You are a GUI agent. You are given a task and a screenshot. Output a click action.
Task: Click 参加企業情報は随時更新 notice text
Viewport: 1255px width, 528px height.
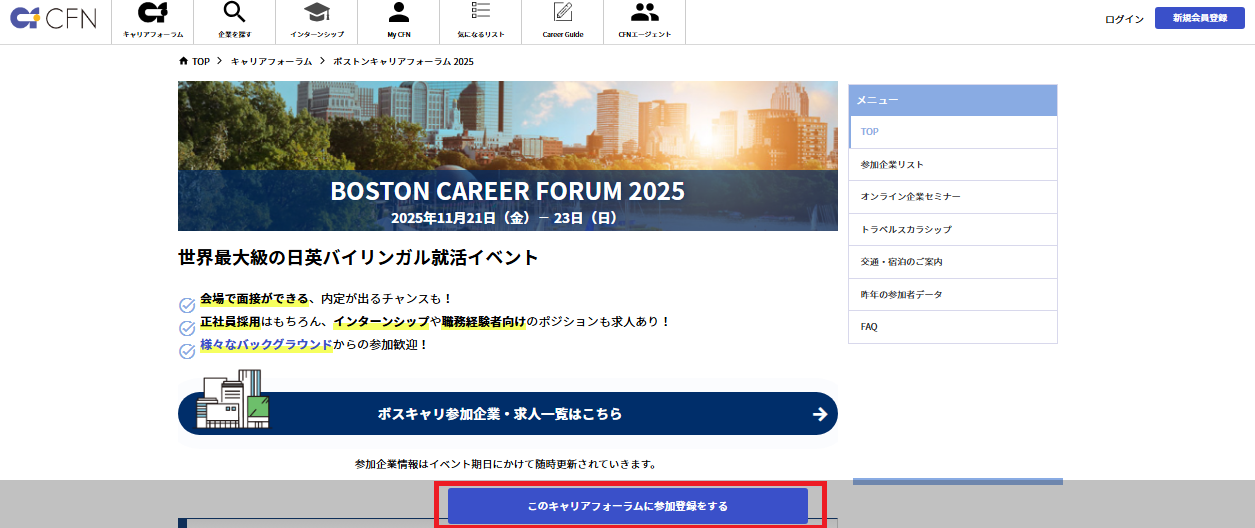pyautogui.click(x=506, y=464)
